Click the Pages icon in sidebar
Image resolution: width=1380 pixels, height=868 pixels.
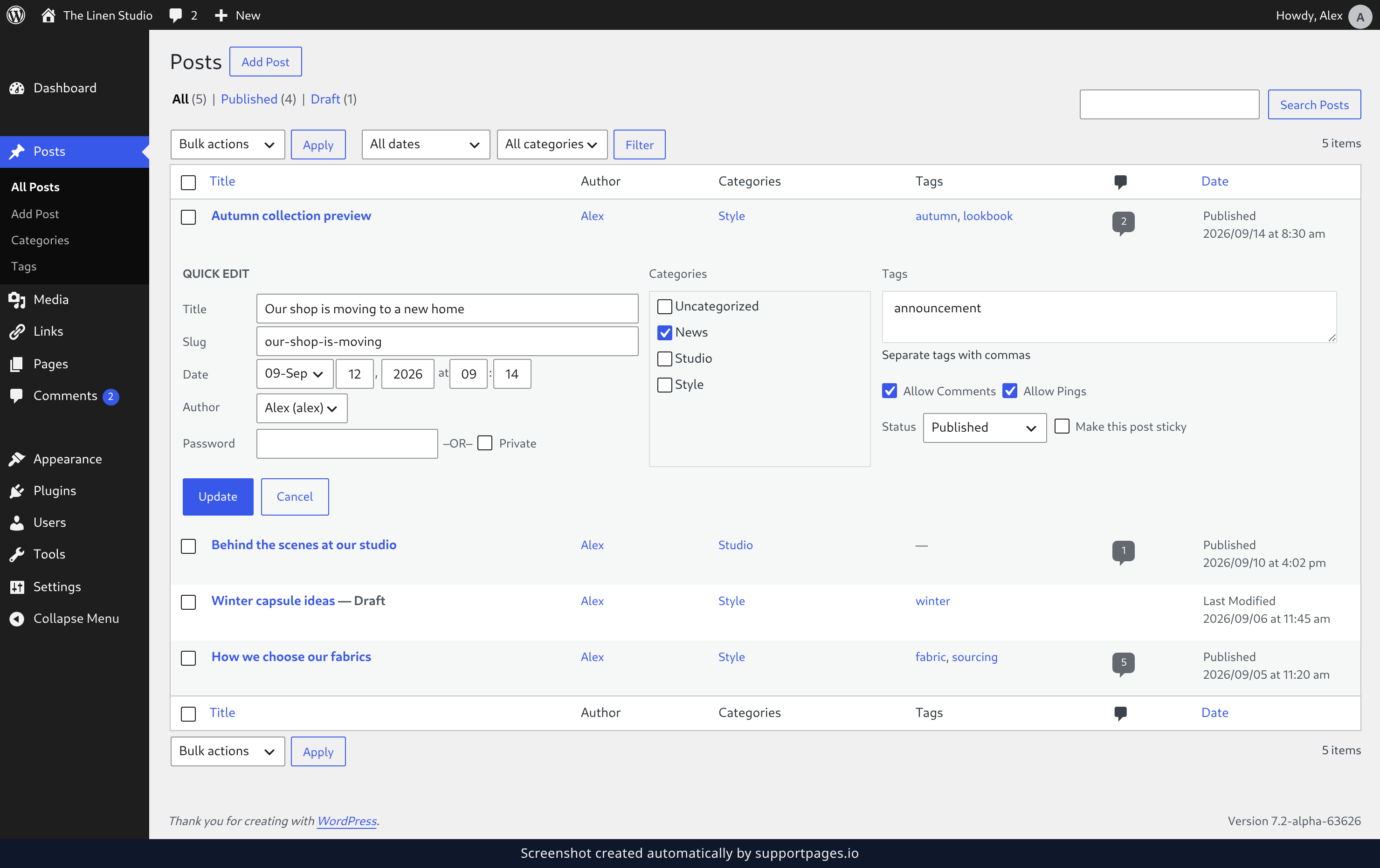[17, 364]
